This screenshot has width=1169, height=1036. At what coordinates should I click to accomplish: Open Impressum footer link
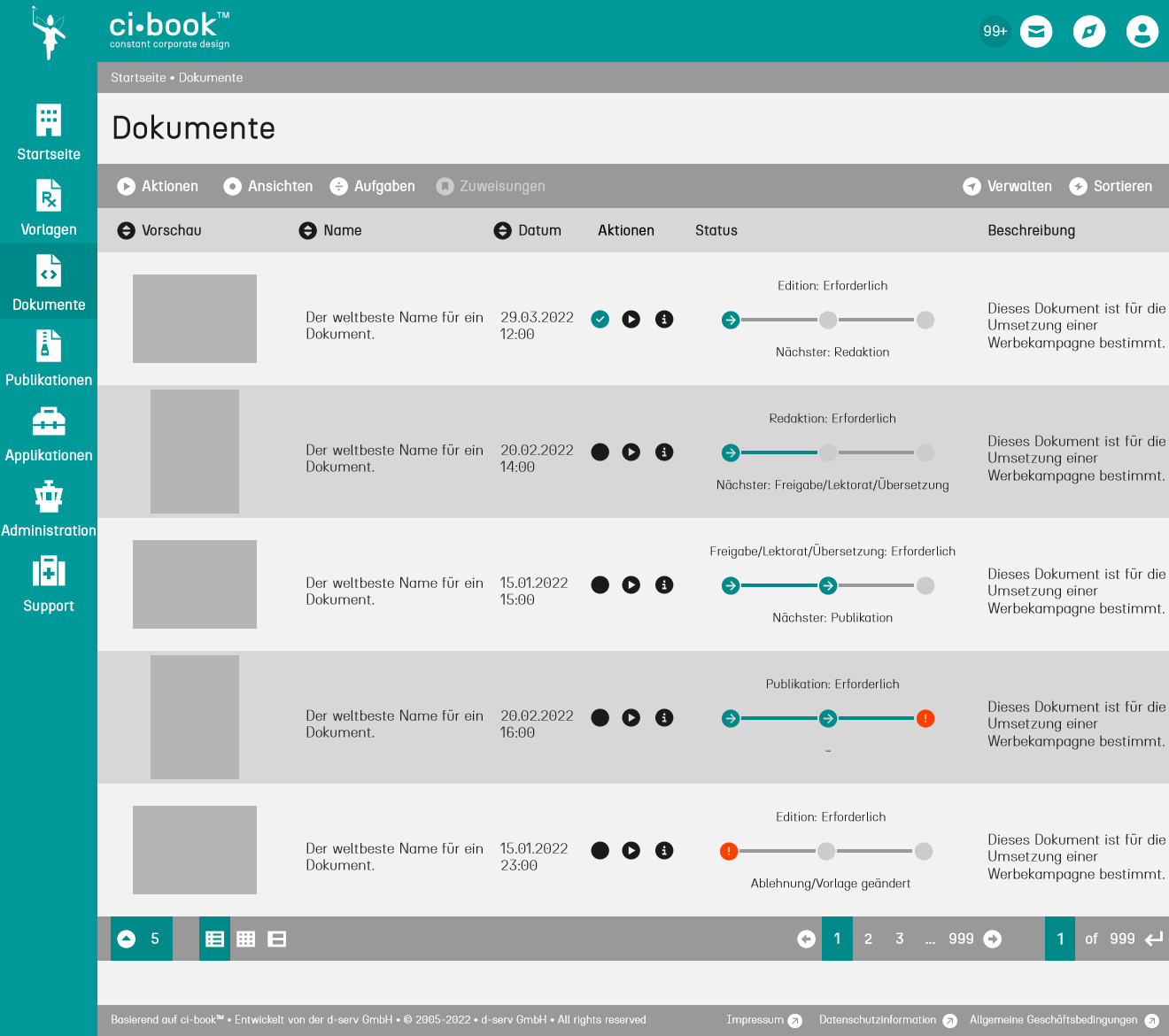tap(763, 1020)
